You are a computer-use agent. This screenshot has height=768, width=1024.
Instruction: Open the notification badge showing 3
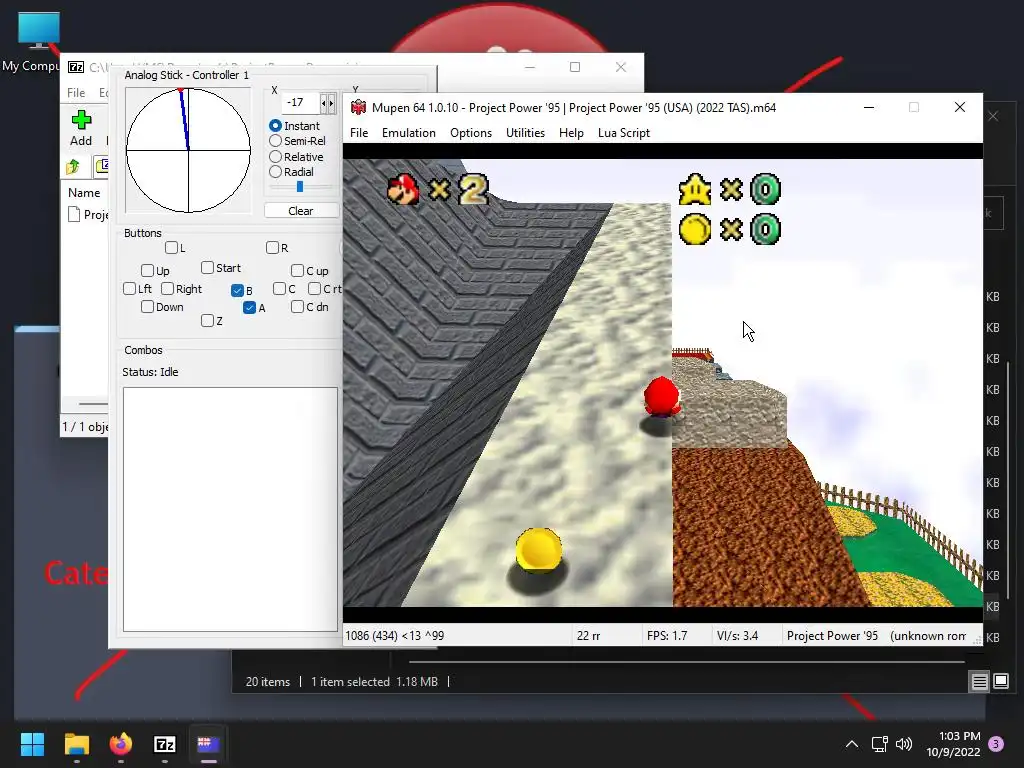[996, 744]
